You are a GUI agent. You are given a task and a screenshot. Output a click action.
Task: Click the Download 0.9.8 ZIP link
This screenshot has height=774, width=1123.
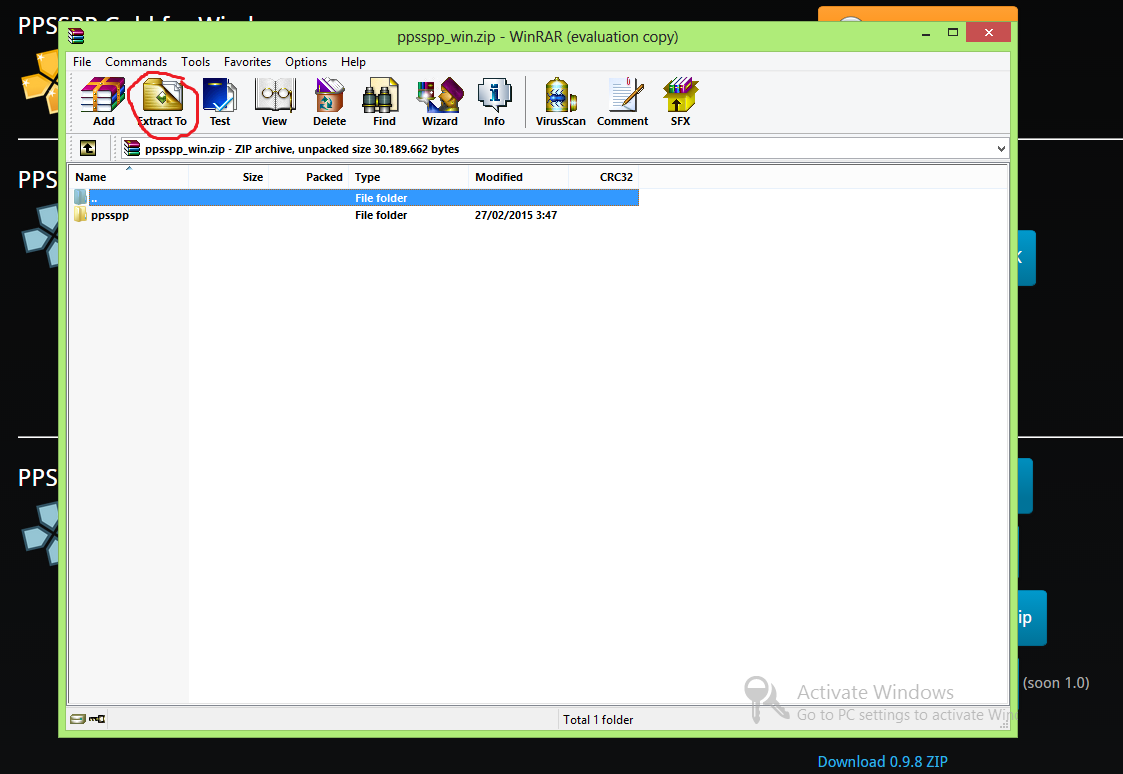coord(882,762)
